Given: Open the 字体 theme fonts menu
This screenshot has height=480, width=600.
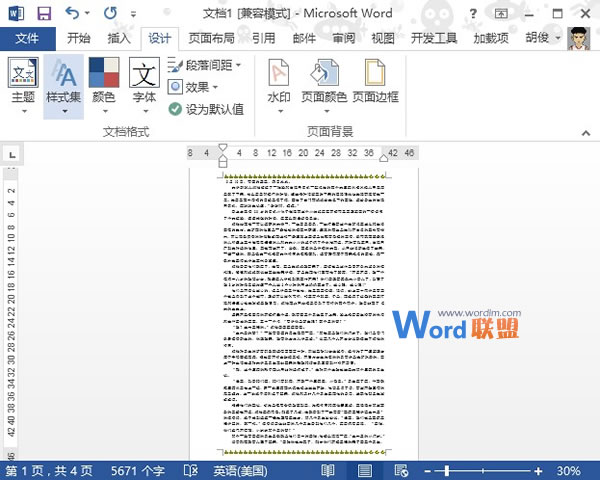Looking at the screenshot, I should pyautogui.click(x=144, y=86).
